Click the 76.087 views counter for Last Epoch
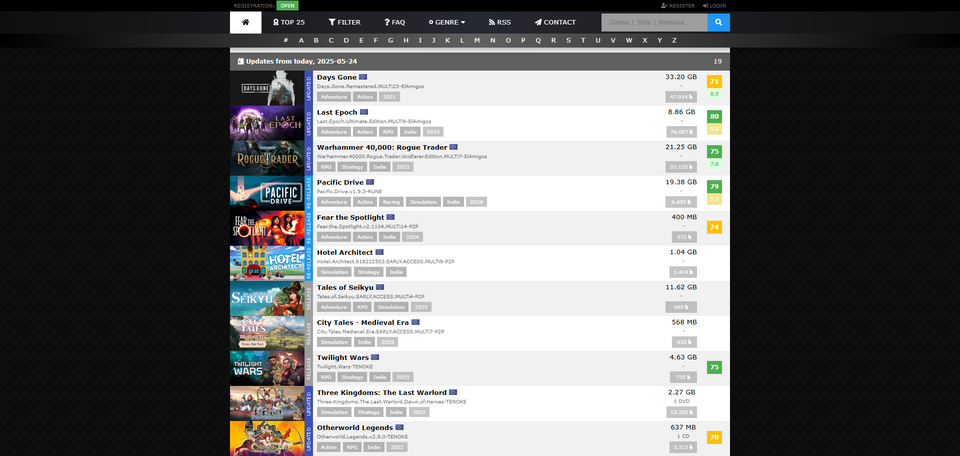 click(x=681, y=132)
